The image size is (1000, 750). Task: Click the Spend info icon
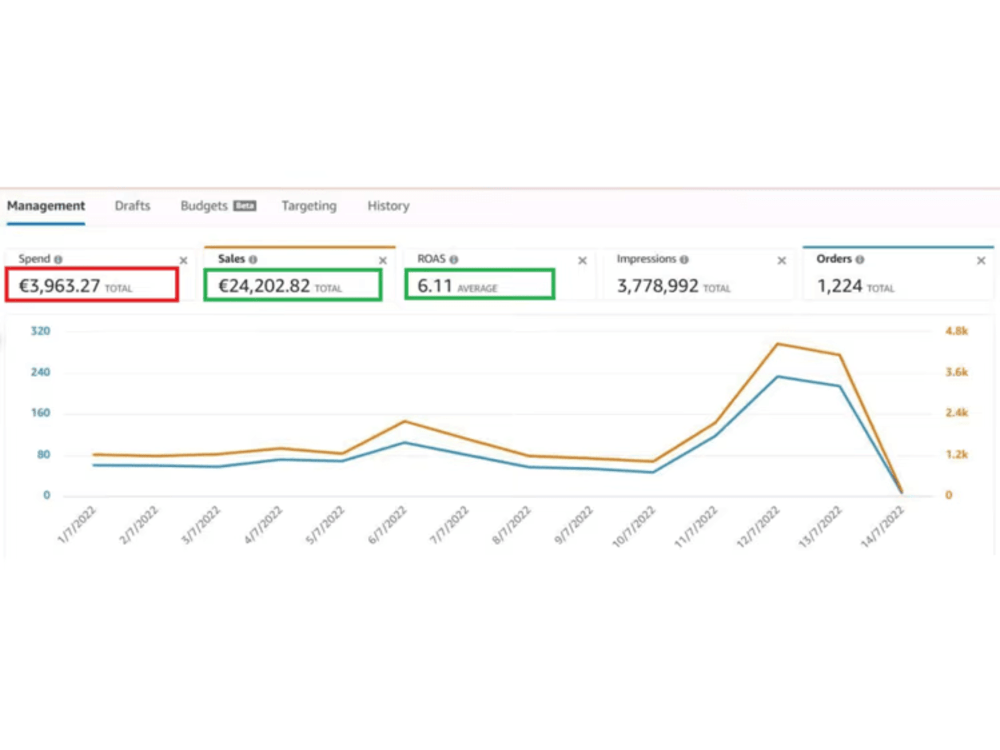click(58, 260)
